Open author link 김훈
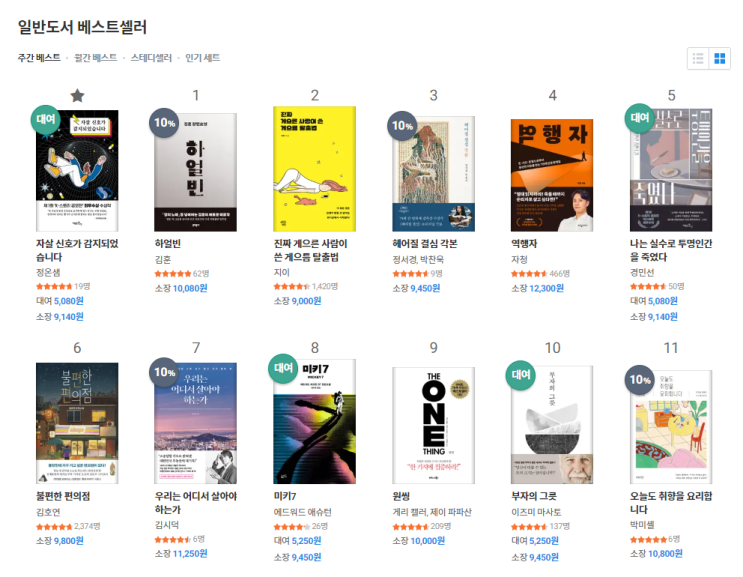The image size is (743, 577). [x=163, y=260]
